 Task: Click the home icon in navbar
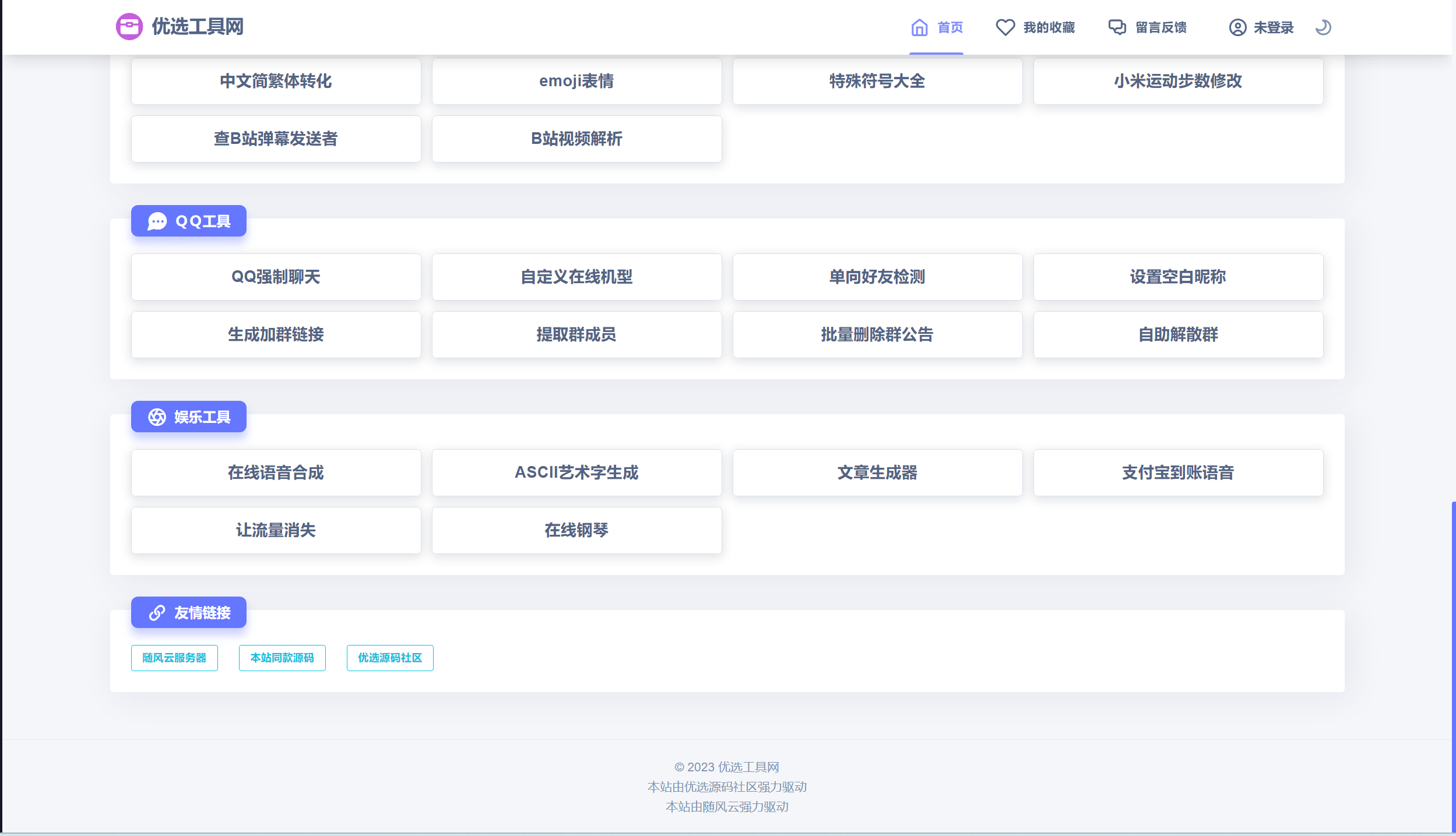(919, 27)
